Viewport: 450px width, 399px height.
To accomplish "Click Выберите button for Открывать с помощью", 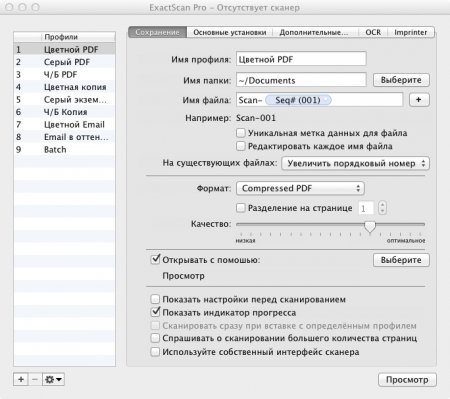I will (x=401, y=260).
